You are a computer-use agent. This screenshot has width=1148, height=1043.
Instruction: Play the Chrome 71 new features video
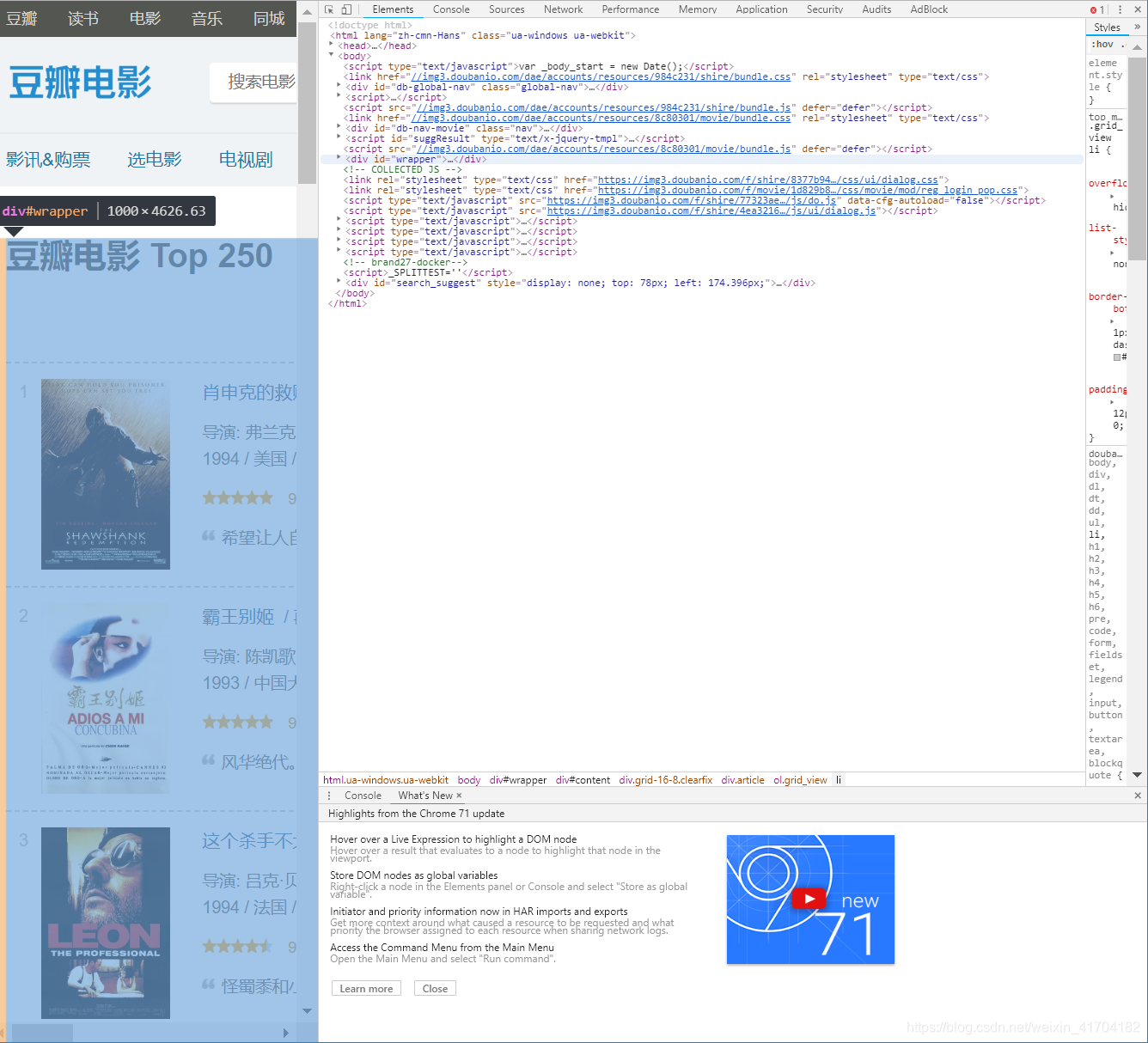pos(809,899)
